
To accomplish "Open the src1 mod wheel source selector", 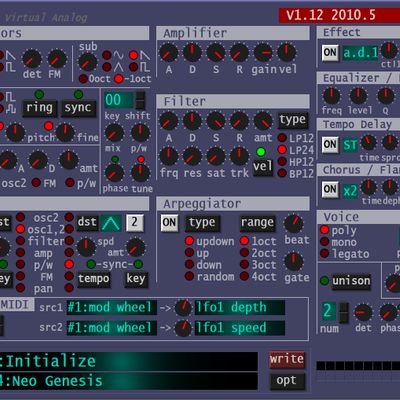I will coord(112,307).
